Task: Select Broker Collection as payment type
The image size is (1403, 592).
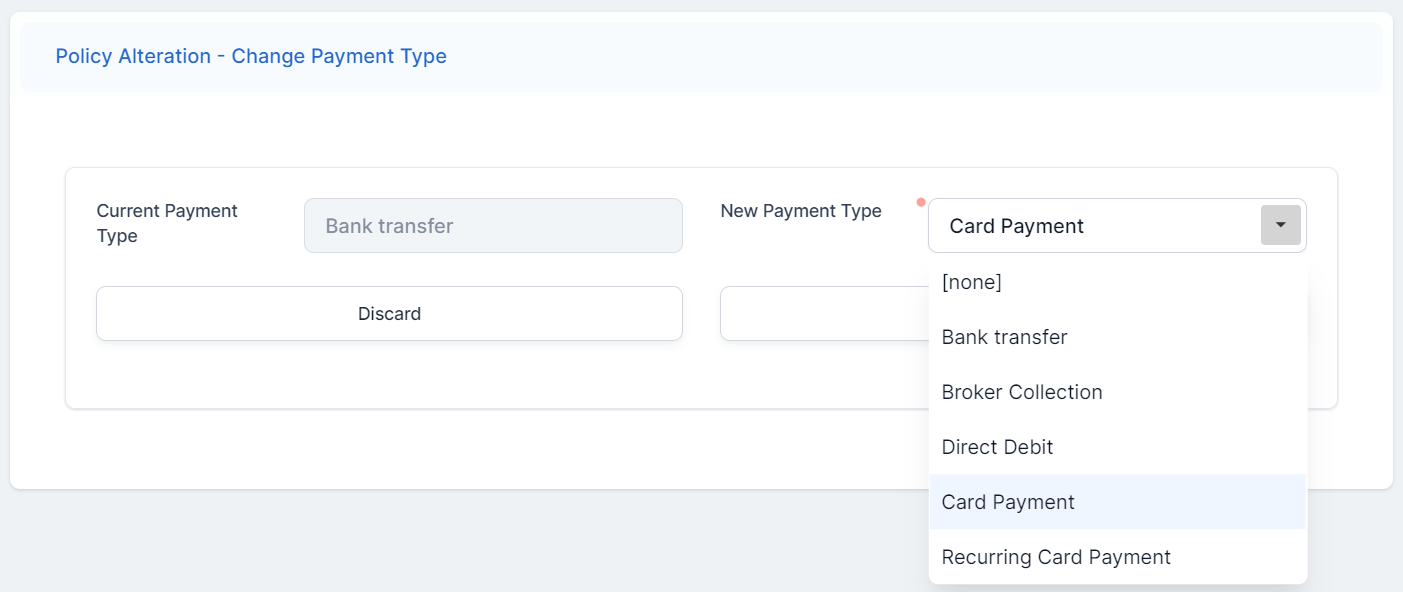Action: 1021,393
